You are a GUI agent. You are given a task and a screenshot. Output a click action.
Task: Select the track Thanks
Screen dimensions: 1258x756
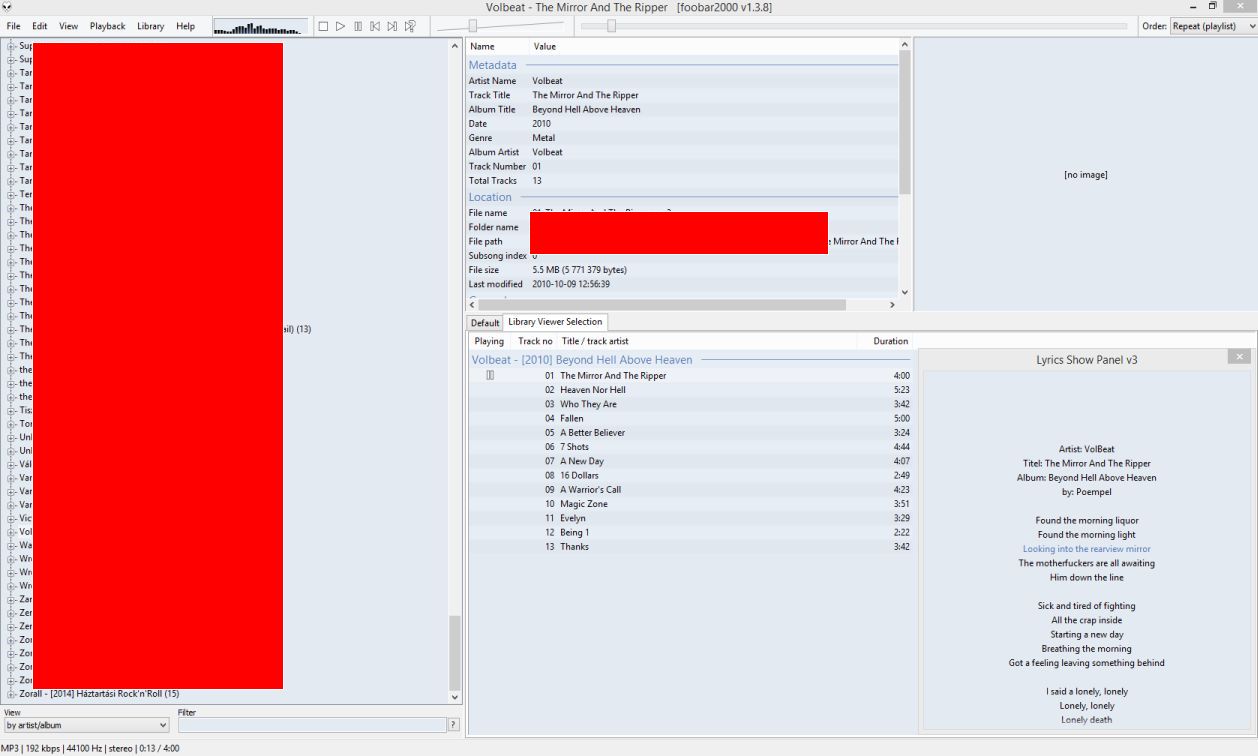tap(690, 546)
